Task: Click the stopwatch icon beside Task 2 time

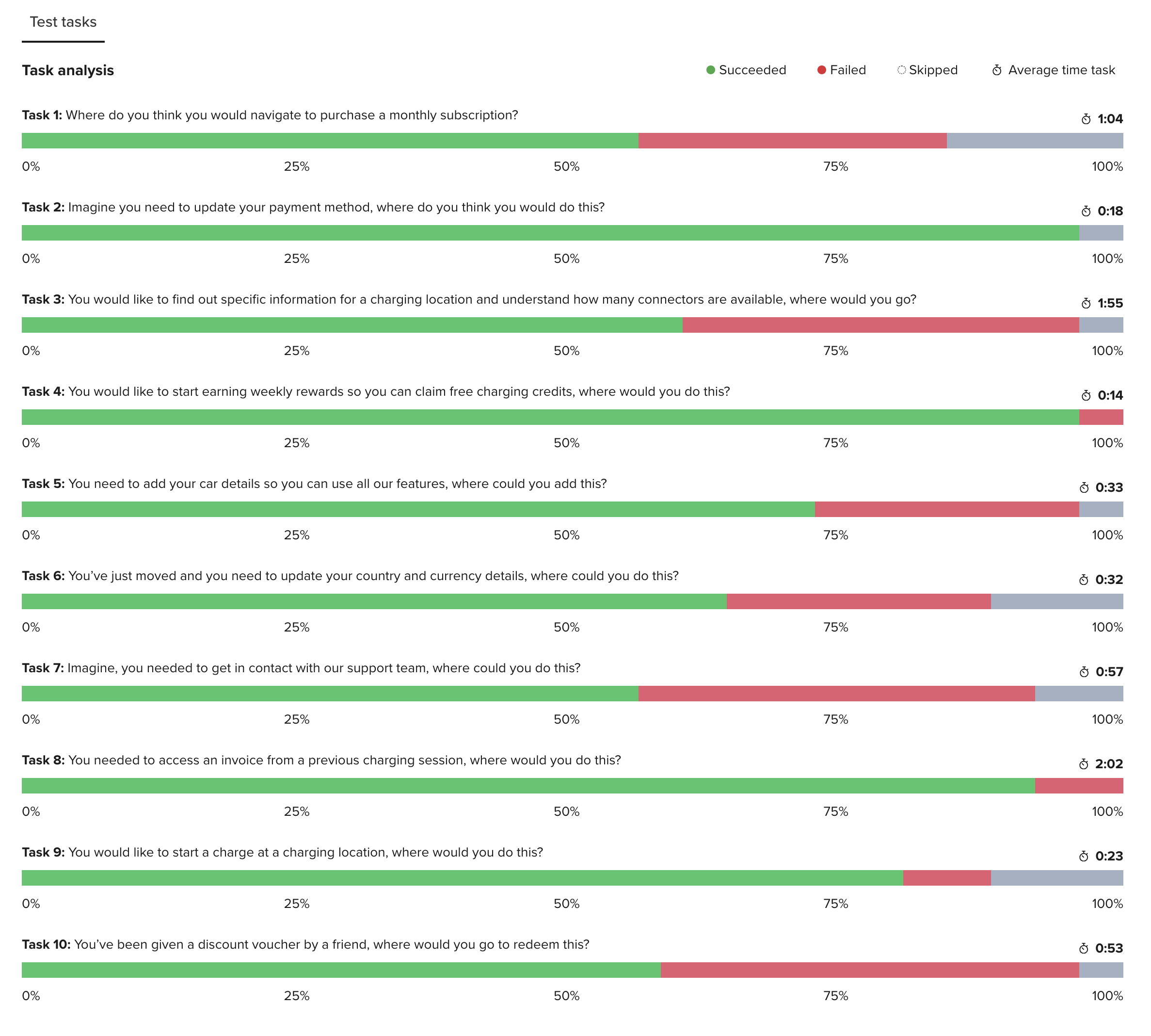Action: click(x=1086, y=211)
